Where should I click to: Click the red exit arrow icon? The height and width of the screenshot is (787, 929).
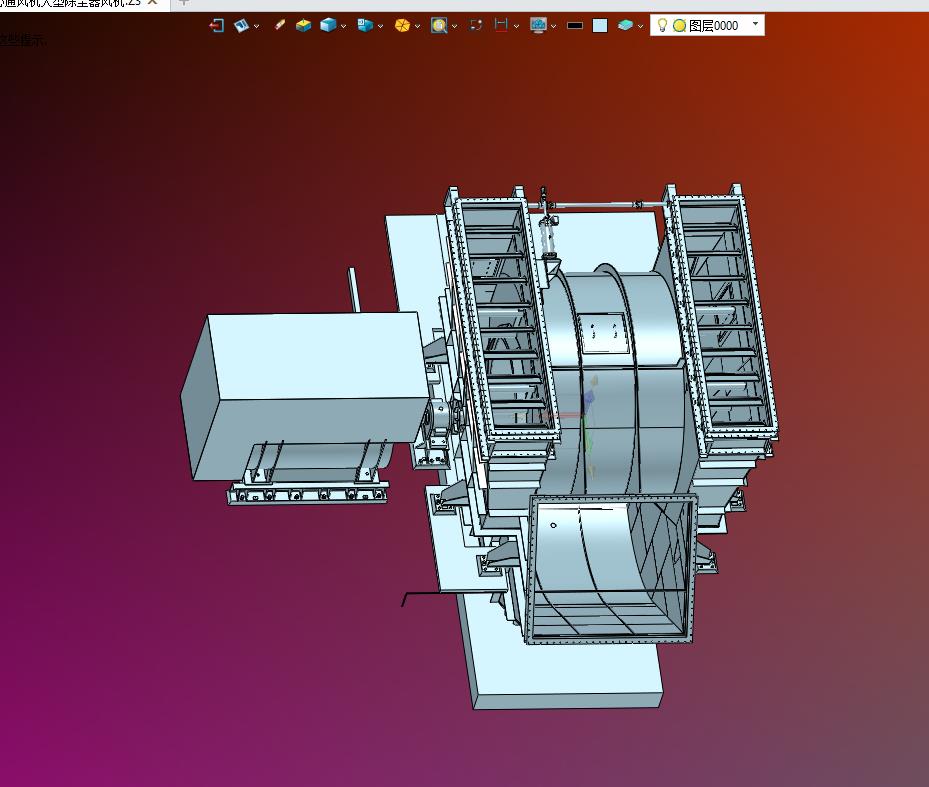[216, 25]
